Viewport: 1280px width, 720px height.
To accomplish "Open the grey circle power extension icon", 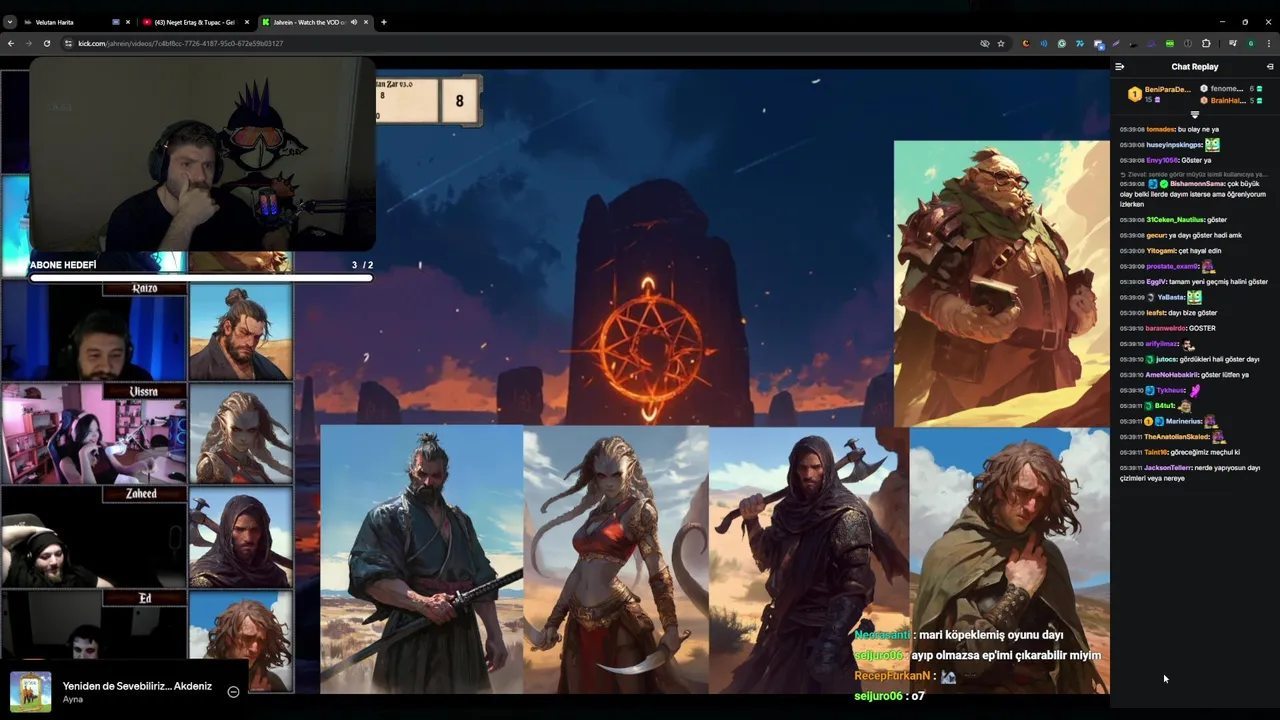I will 1188,43.
